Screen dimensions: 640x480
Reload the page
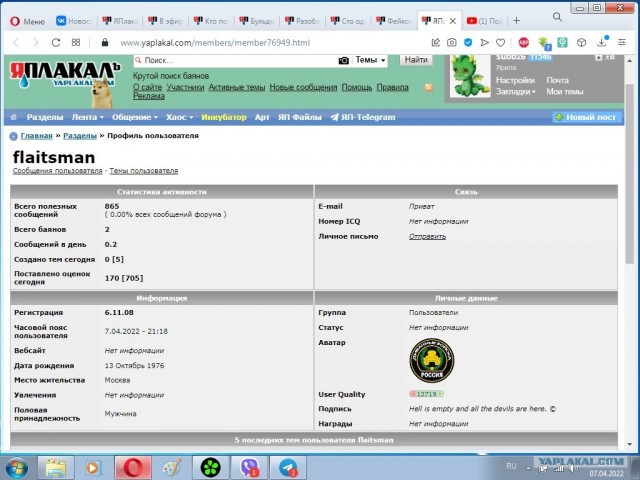(56, 42)
